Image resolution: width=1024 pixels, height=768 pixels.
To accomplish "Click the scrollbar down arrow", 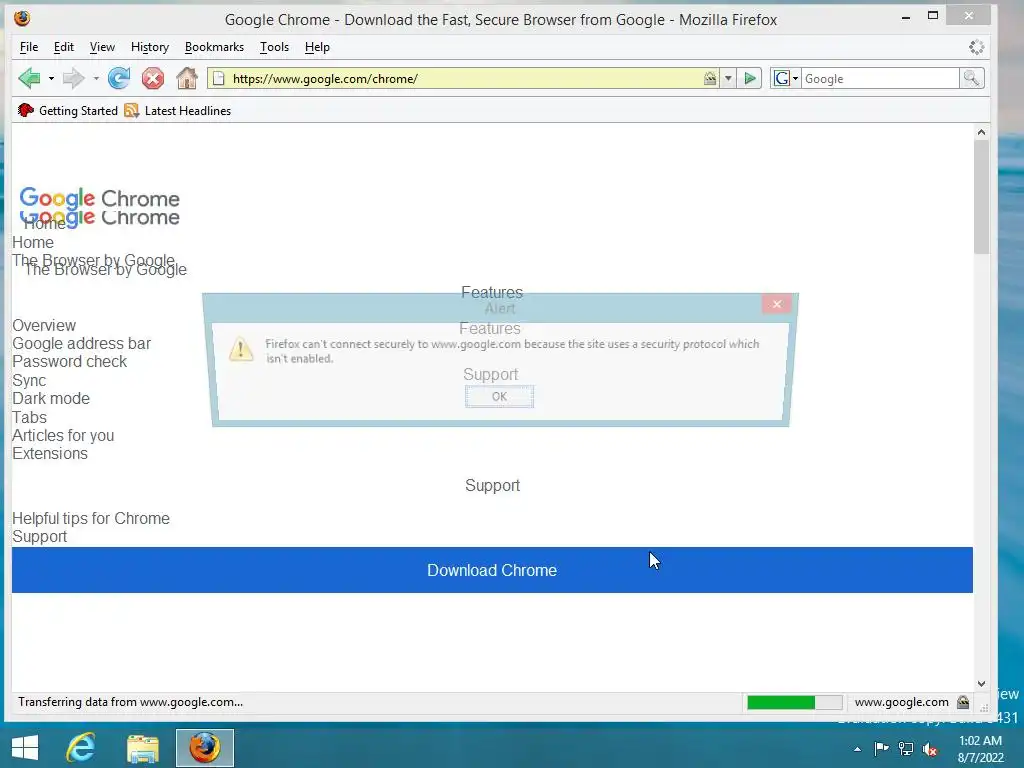I will pos(981,683).
